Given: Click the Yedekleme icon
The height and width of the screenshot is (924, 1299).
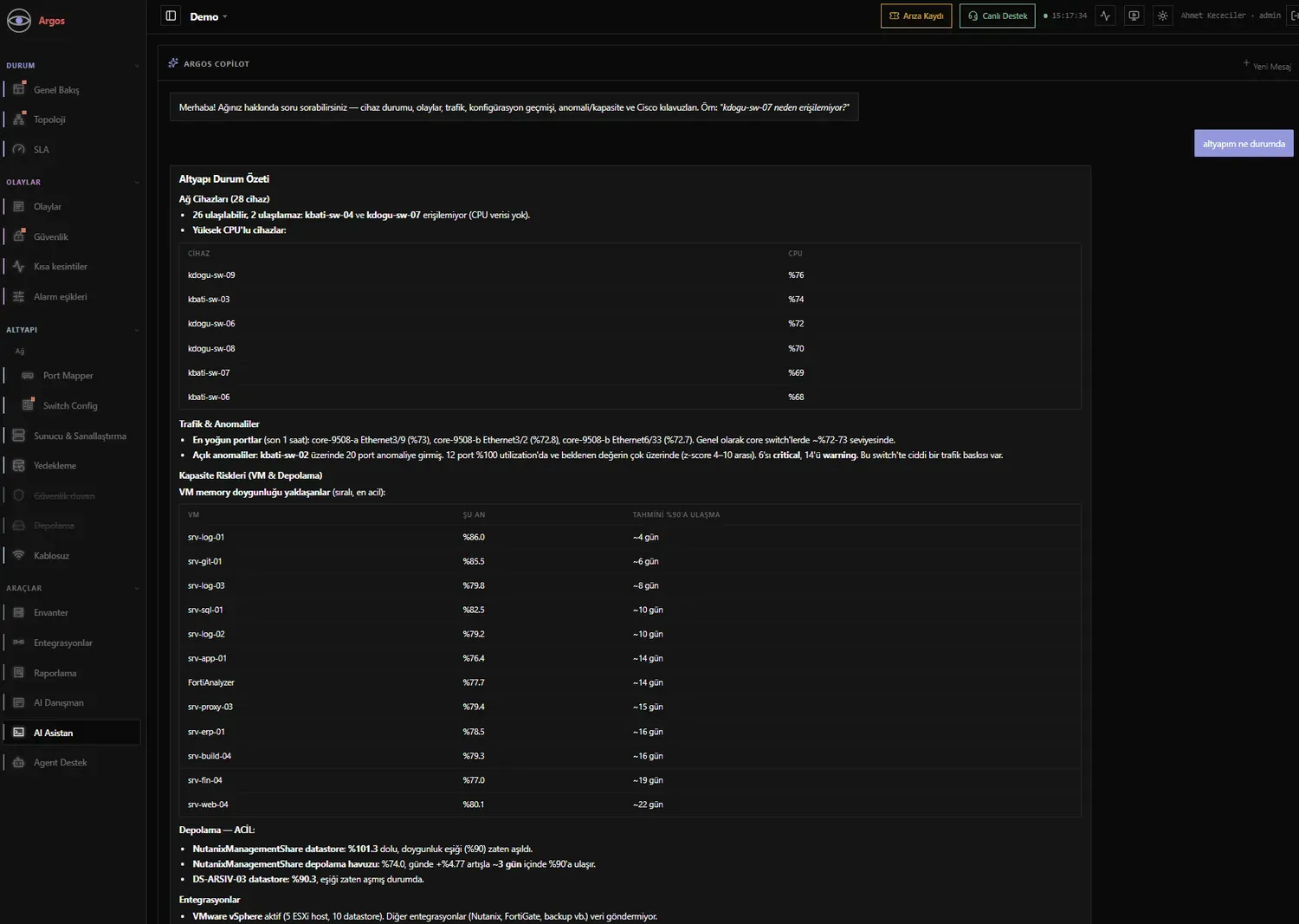Looking at the screenshot, I should coord(19,465).
